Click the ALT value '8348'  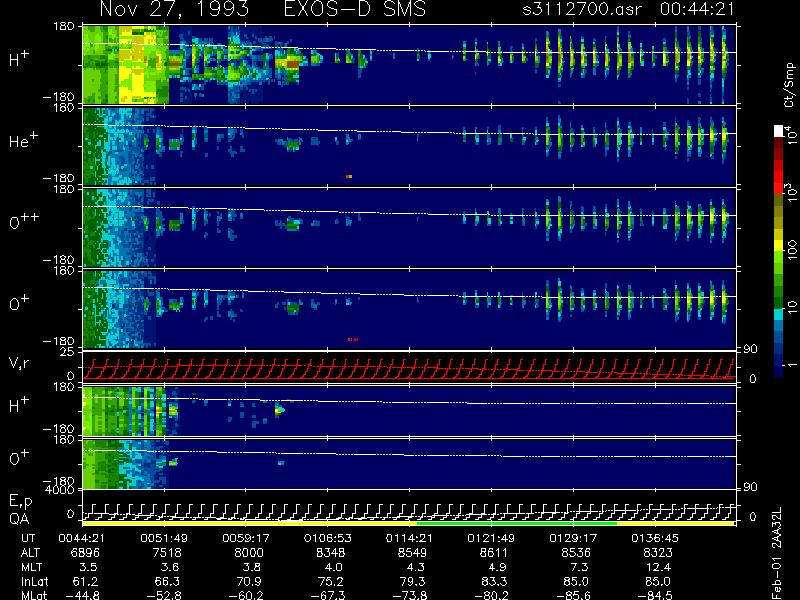331,553
